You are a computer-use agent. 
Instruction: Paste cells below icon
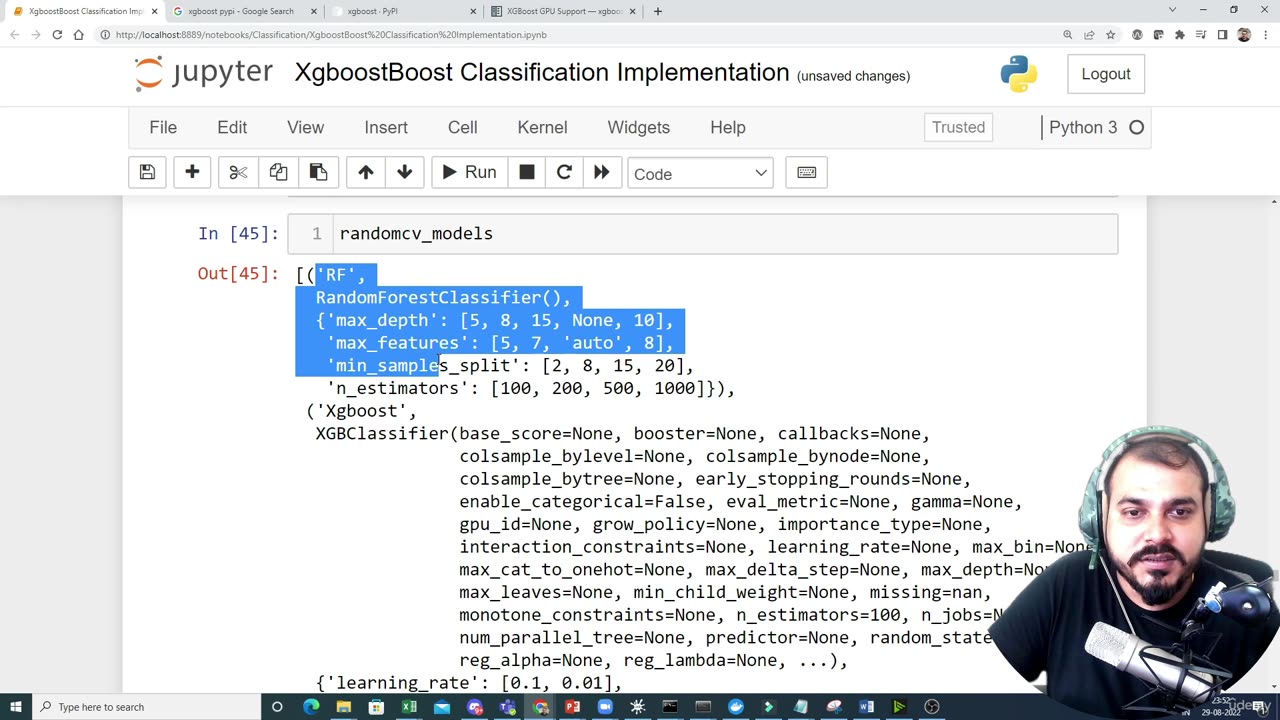(318, 173)
